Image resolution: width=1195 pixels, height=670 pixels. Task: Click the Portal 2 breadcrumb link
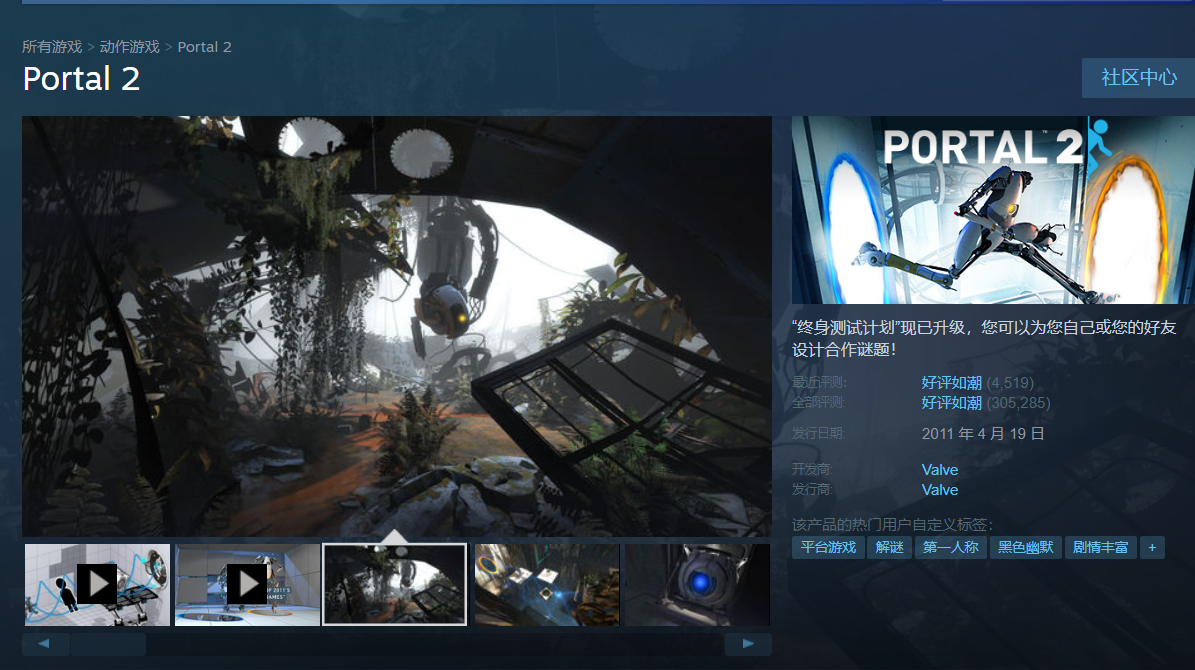click(x=204, y=47)
